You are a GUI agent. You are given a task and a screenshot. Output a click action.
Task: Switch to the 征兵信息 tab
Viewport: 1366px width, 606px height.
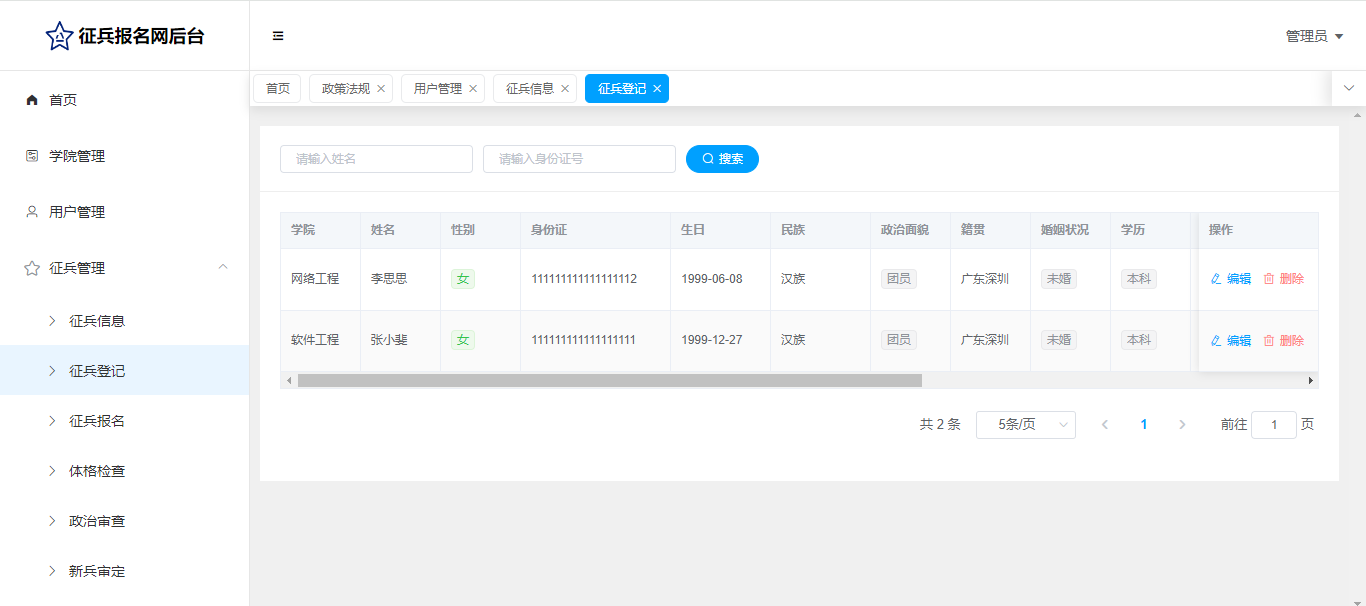click(529, 89)
